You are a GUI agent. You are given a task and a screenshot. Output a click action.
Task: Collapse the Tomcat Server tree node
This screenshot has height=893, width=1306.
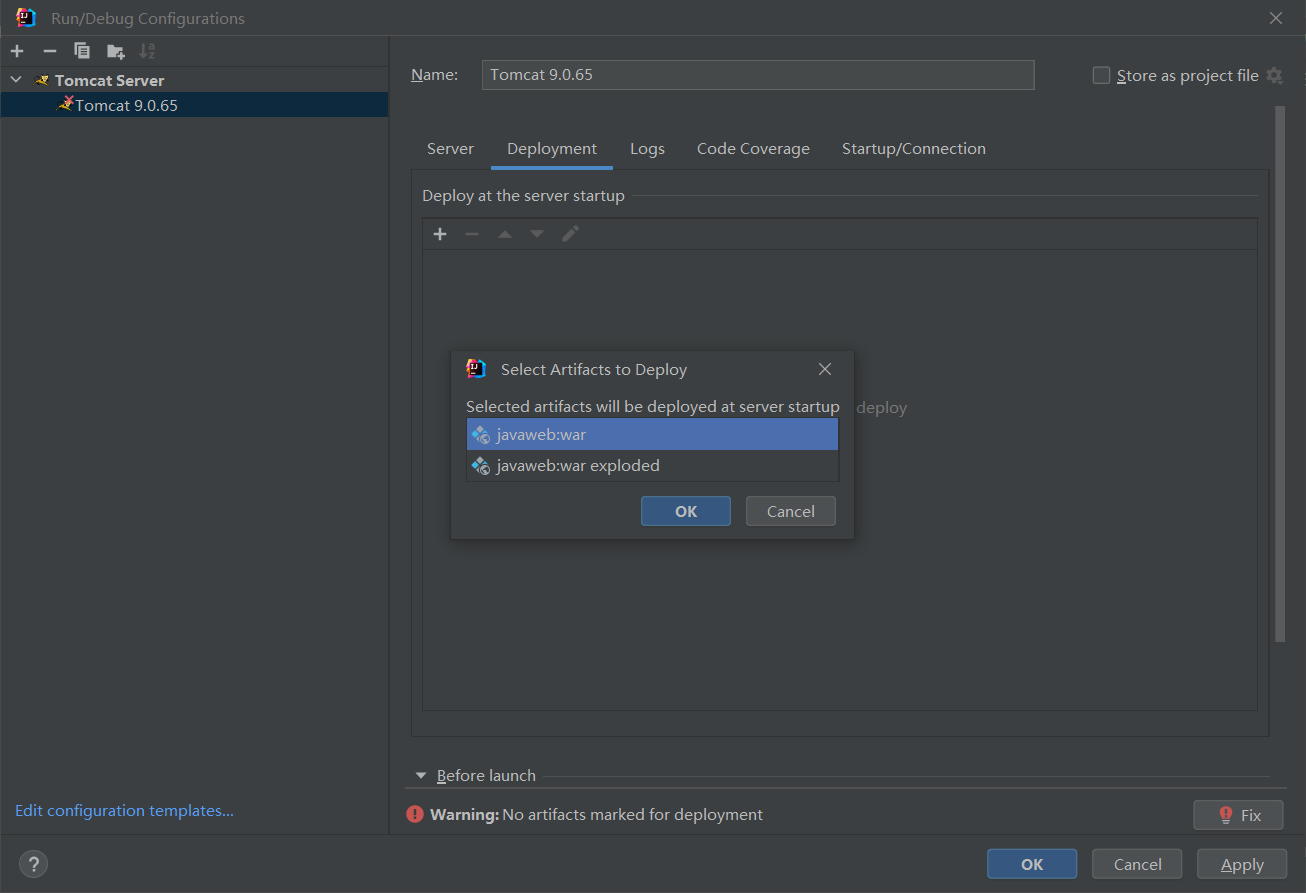(x=16, y=80)
